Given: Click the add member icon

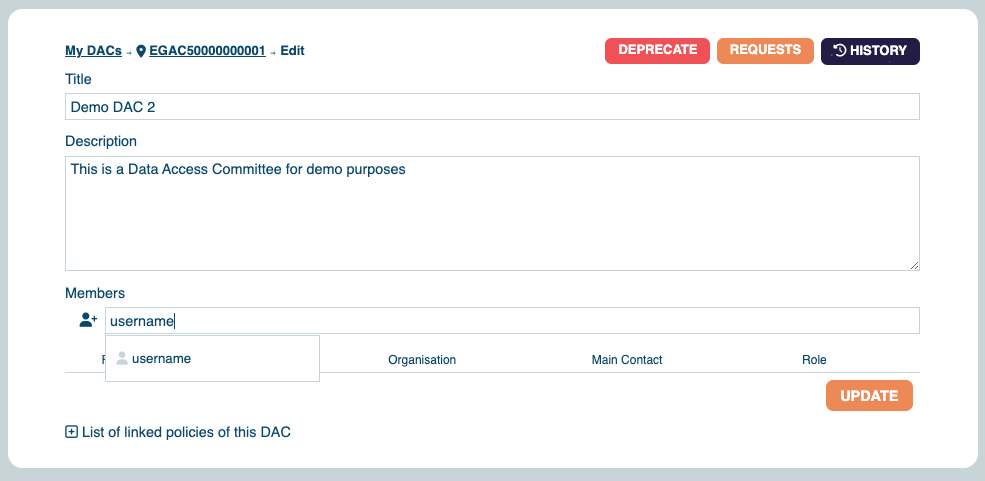Looking at the screenshot, I should tap(88, 321).
